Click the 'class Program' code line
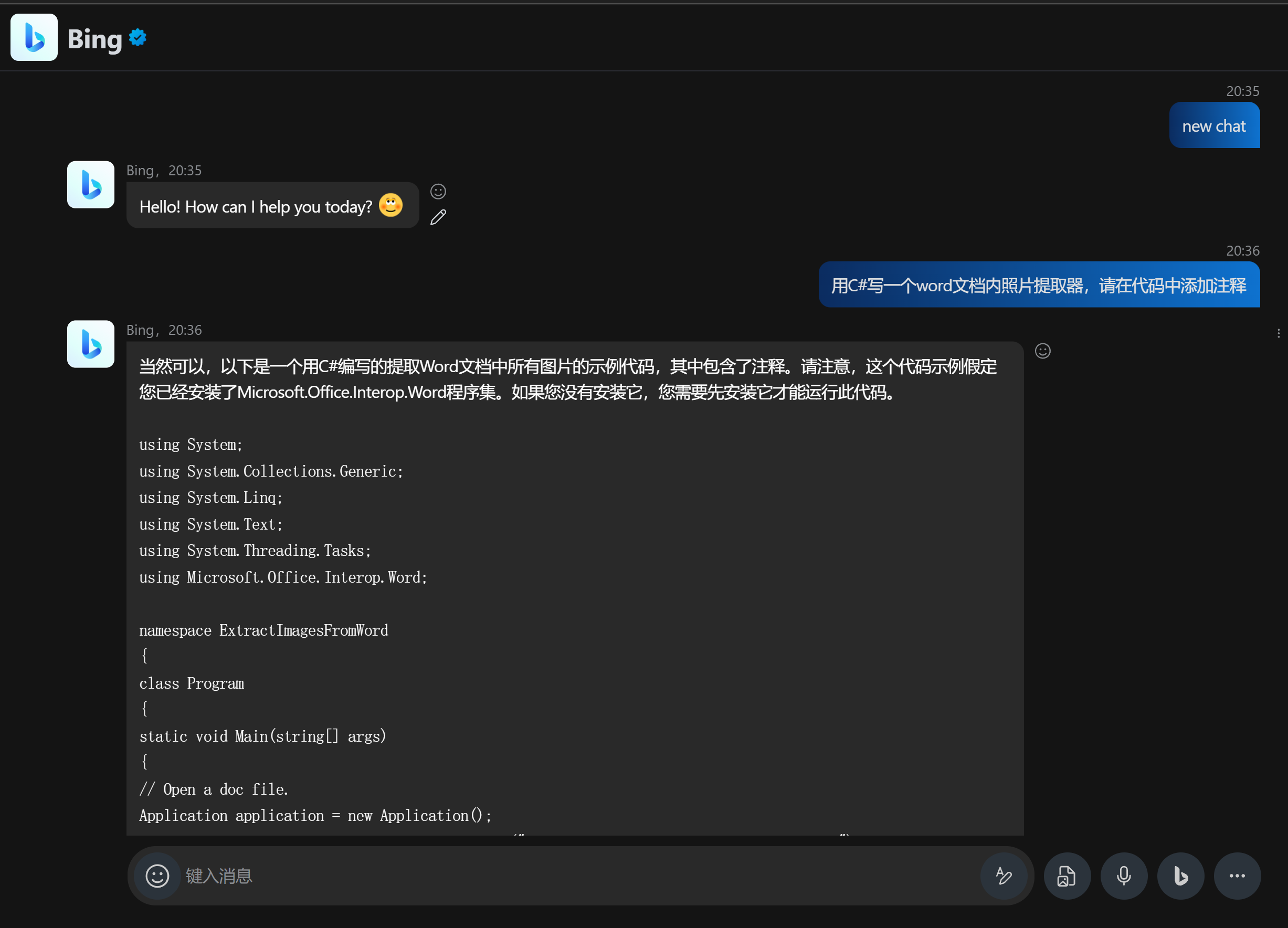This screenshot has height=928, width=1288. coord(192,683)
